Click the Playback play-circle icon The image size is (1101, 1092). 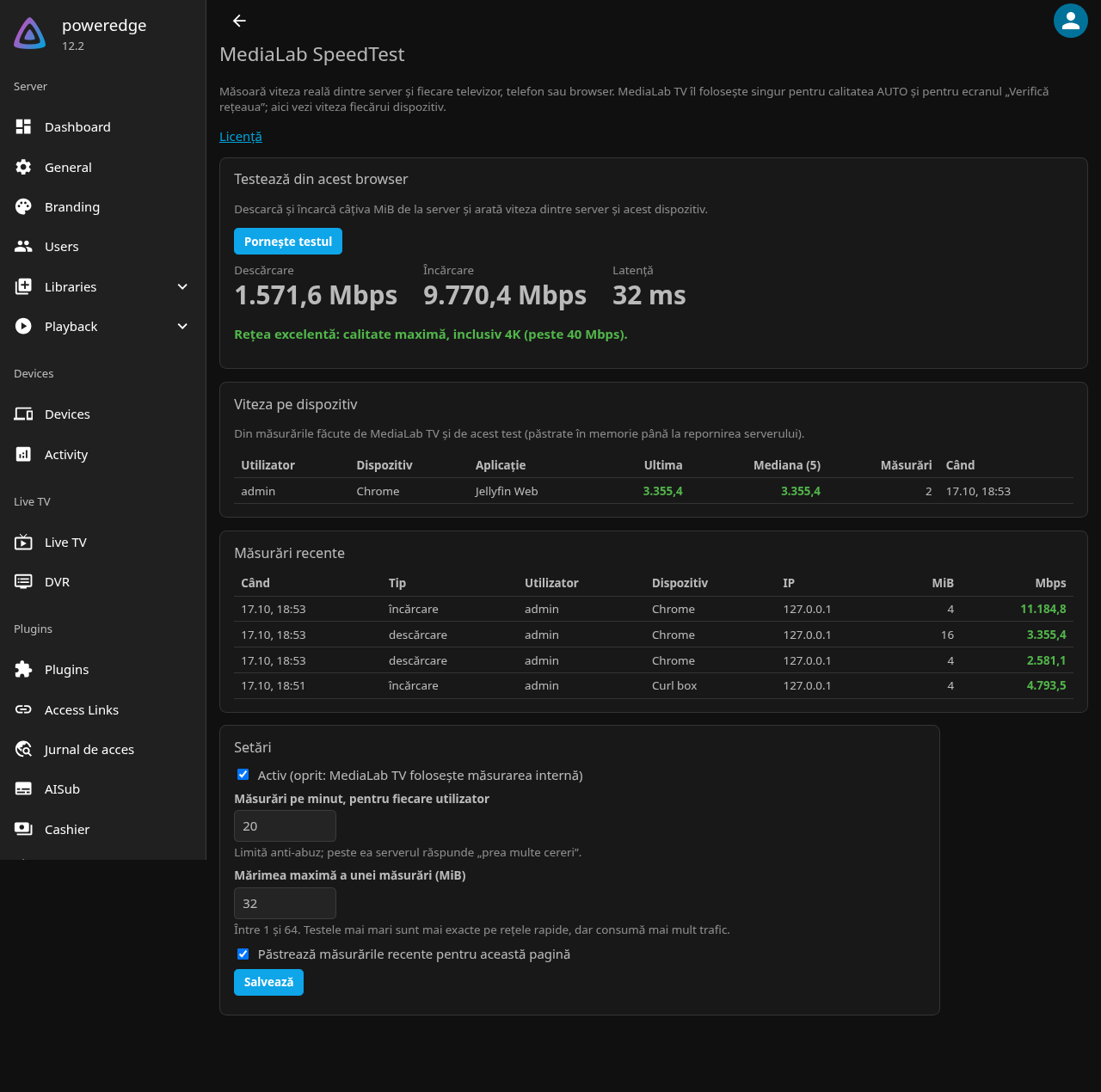23,327
